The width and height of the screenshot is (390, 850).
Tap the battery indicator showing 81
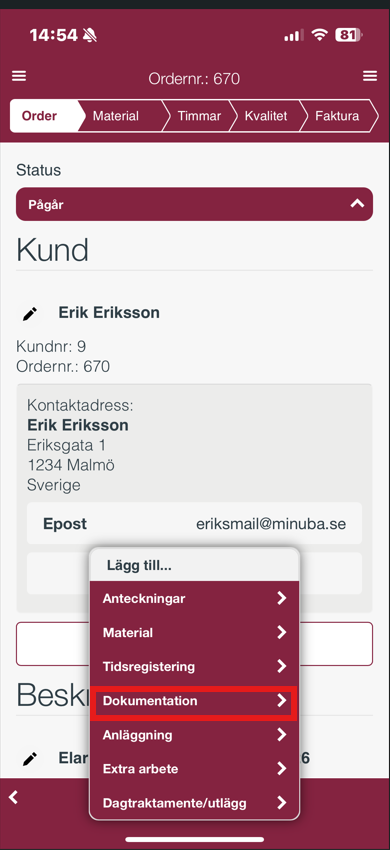pyautogui.click(x=349, y=36)
